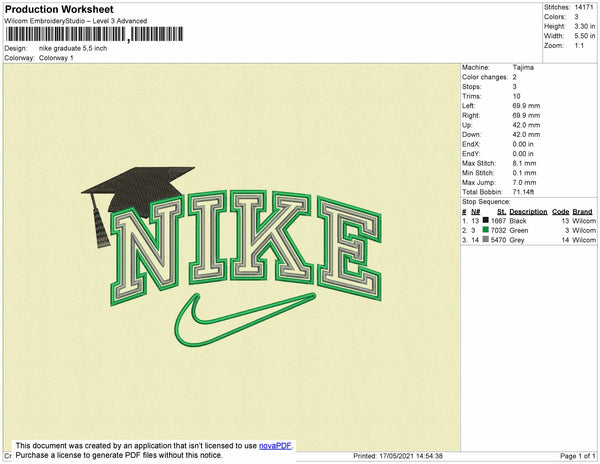Click the NIKE lettering in the design preview
Image resolution: width=600 pixels, height=464 pixels.
(246, 247)
